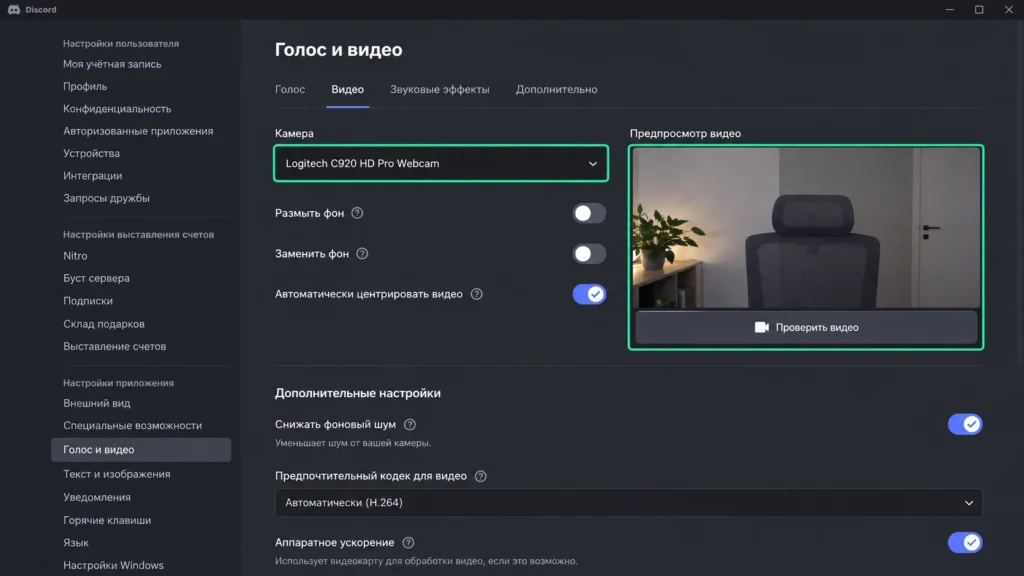Viewport: 1024px width, 576px height.
Task: Click help icon beside Снижать фоновый шум
Action: point(409,424)
